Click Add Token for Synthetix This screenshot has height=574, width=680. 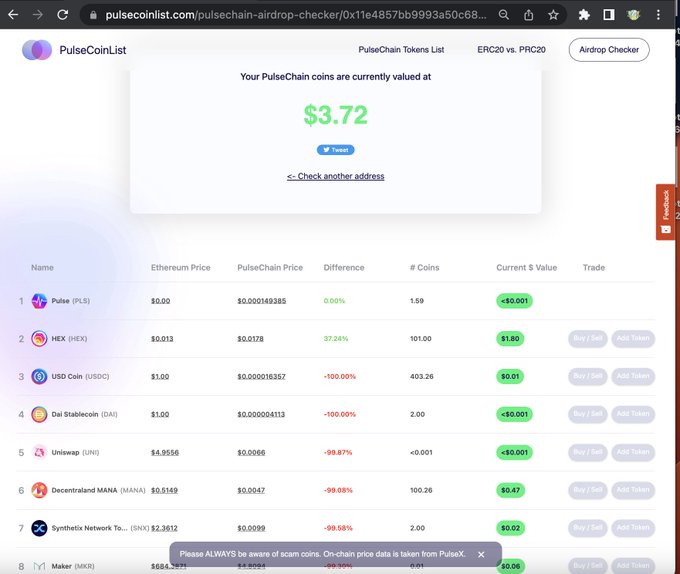coord(633,528)
